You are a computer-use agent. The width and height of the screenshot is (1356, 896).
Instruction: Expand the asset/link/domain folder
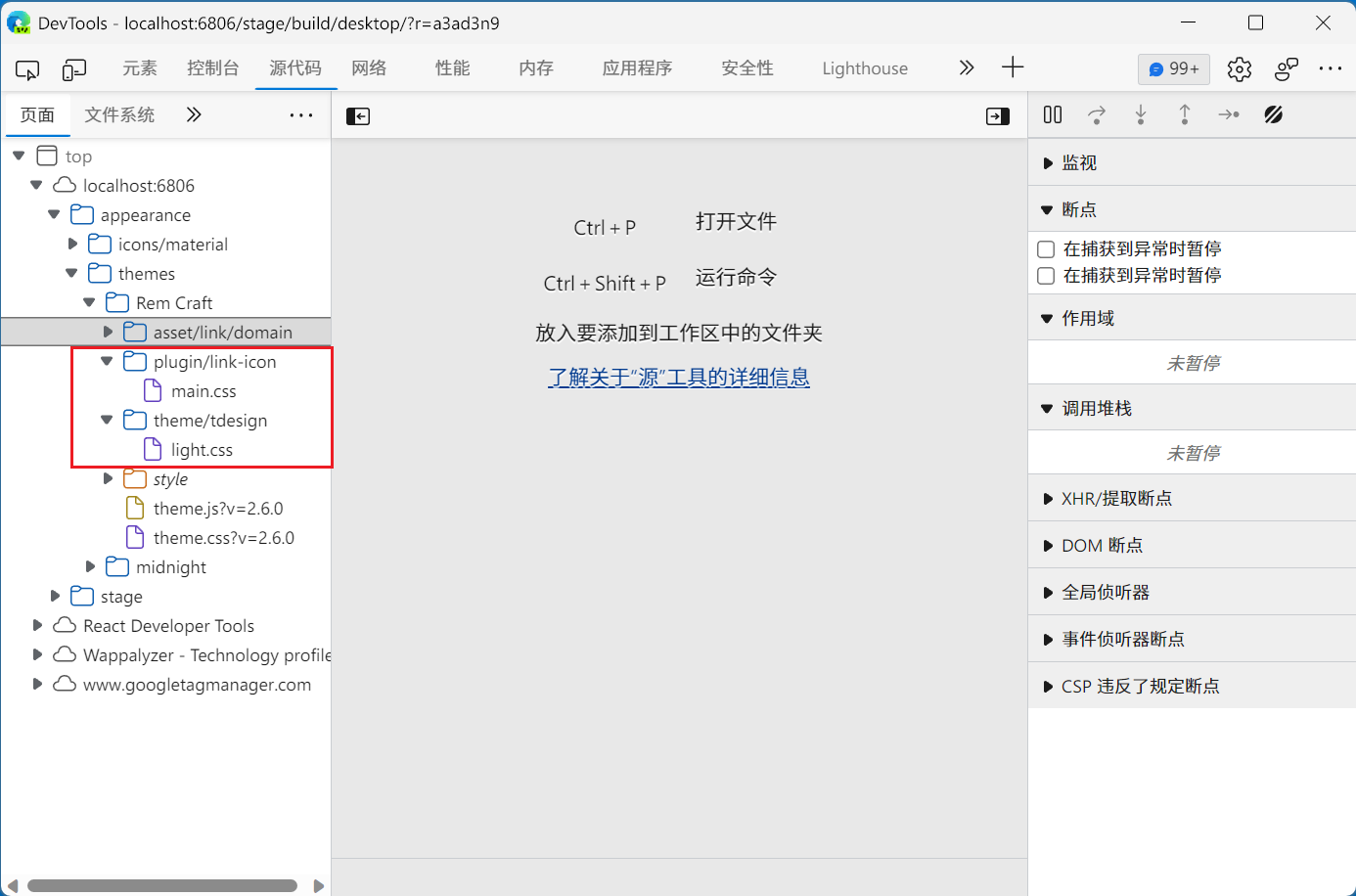(107, 332)
